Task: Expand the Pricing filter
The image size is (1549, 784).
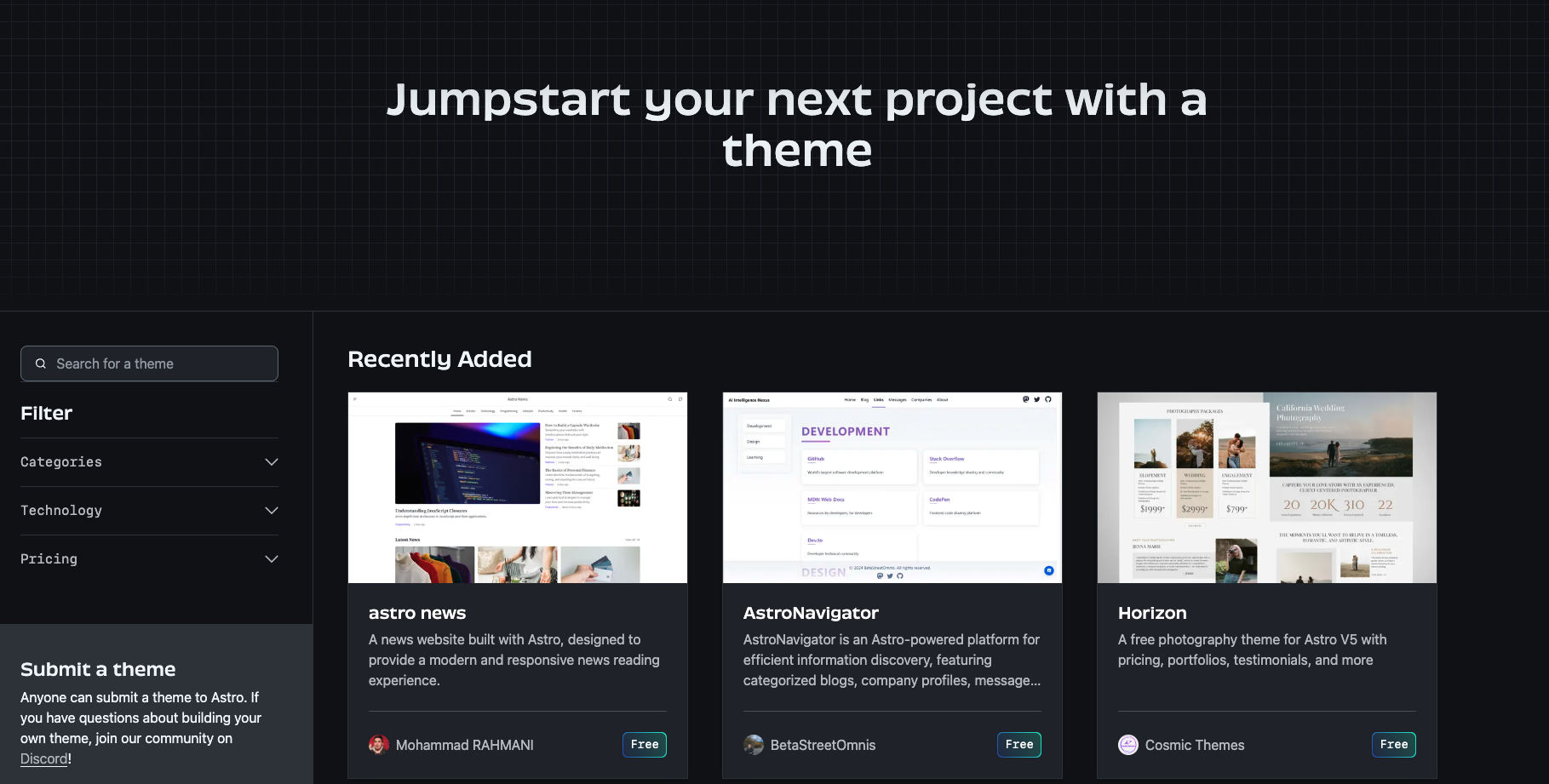Action: [149, 559]
